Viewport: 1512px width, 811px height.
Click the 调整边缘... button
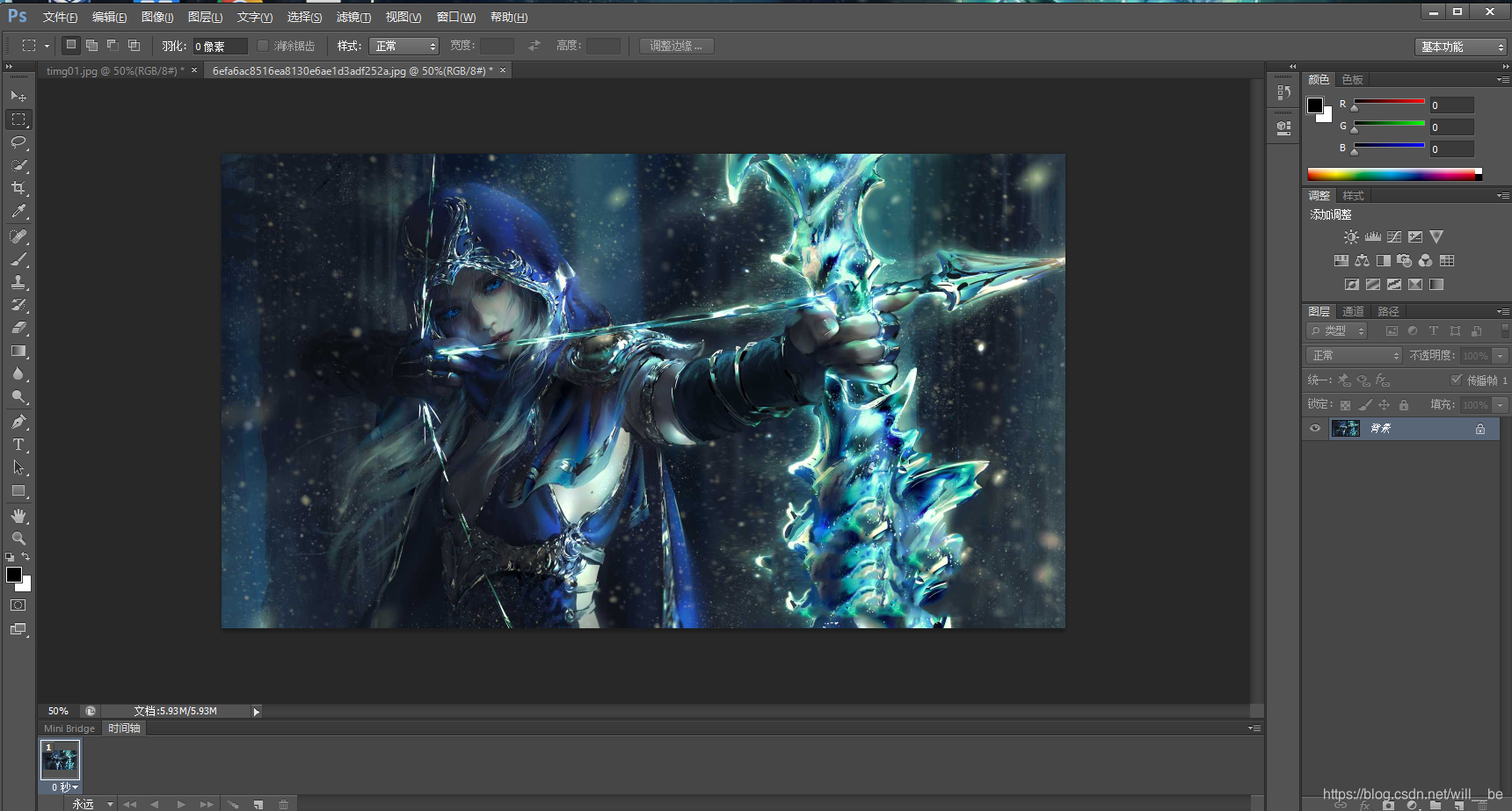point(676,46)
